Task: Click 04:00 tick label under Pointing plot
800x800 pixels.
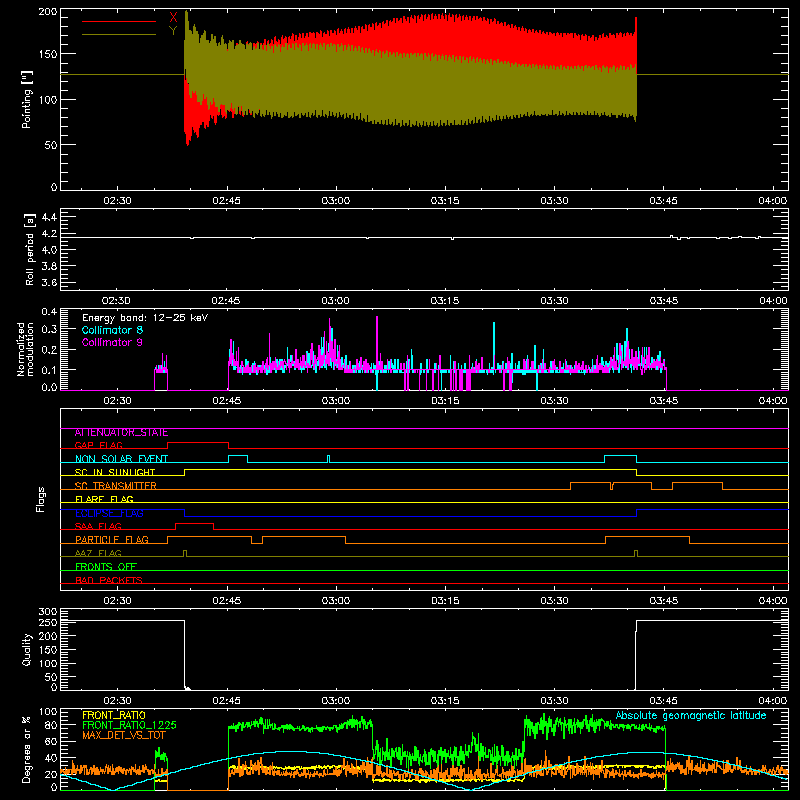Action: click(x=772, y=201)
